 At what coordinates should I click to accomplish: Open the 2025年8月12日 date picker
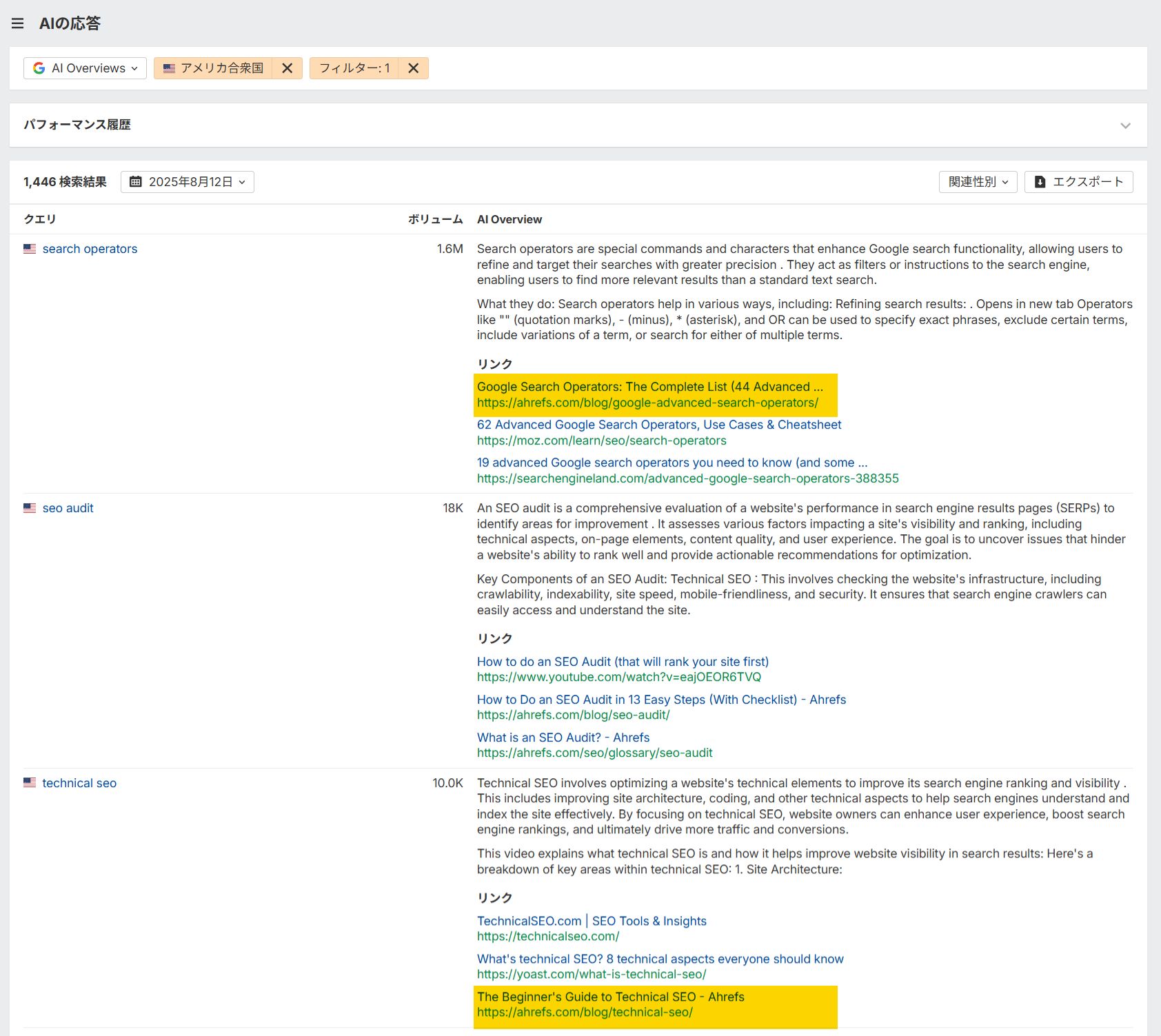pyautogui.click(x=187, y=181)
